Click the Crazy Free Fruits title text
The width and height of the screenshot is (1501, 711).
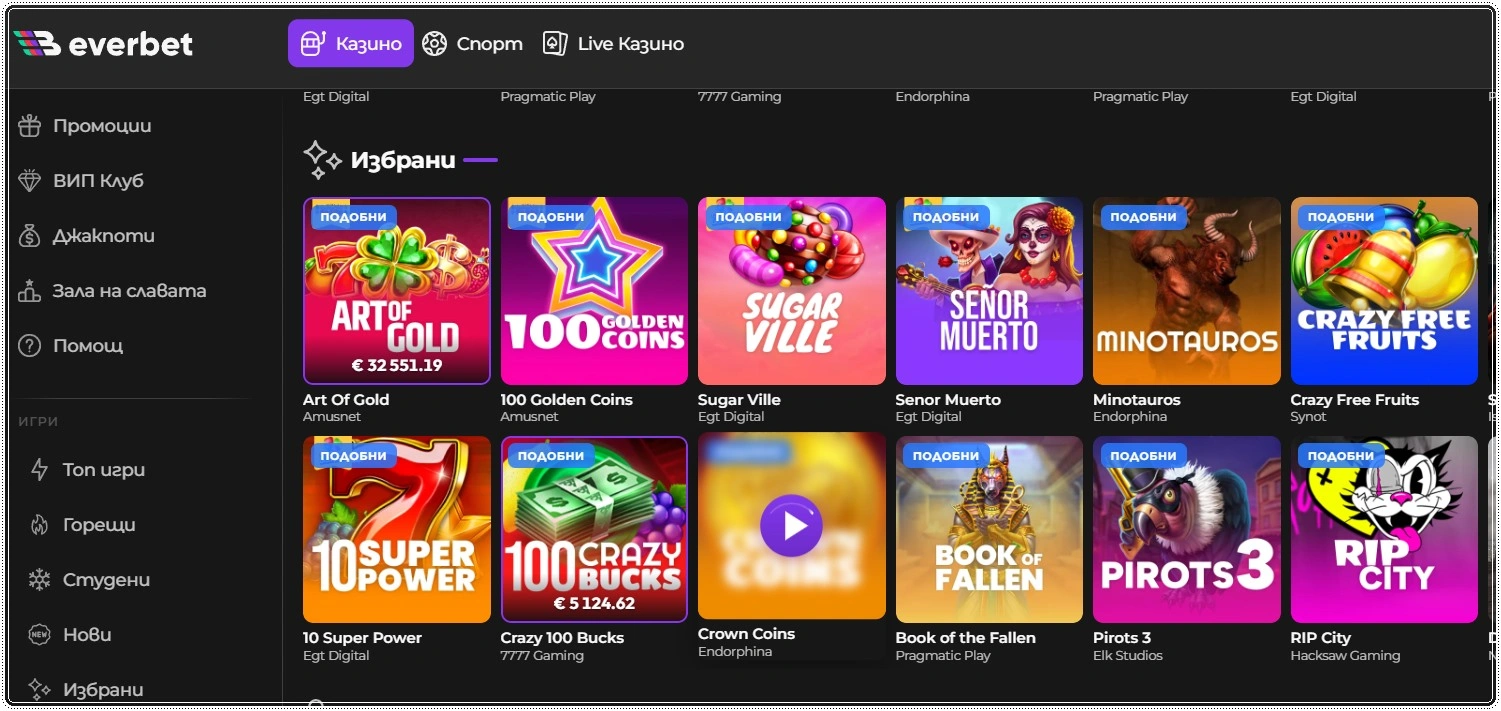pos(1355,399)
